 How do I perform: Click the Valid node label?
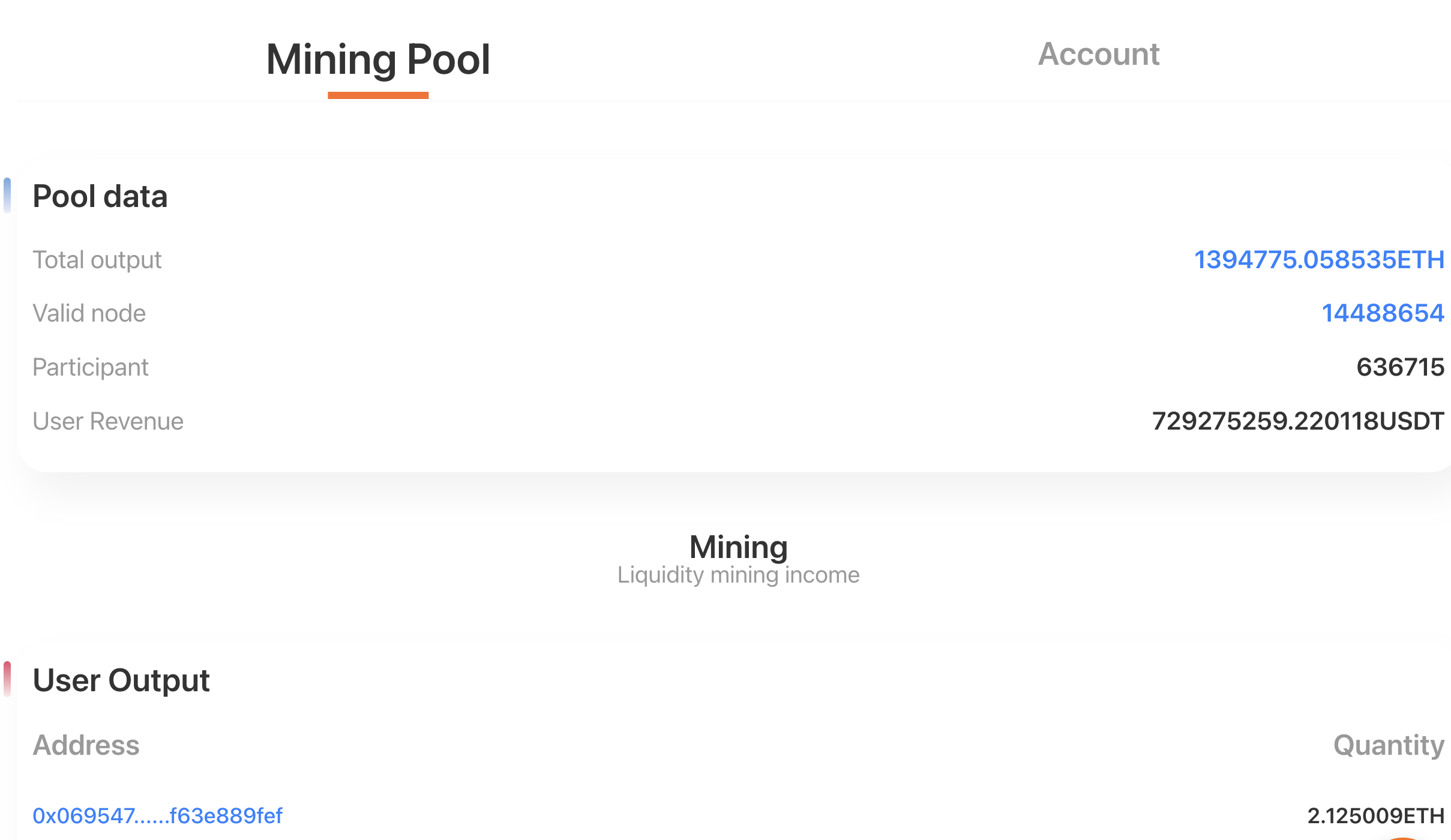pyautogui.click(x=89, y=313)
